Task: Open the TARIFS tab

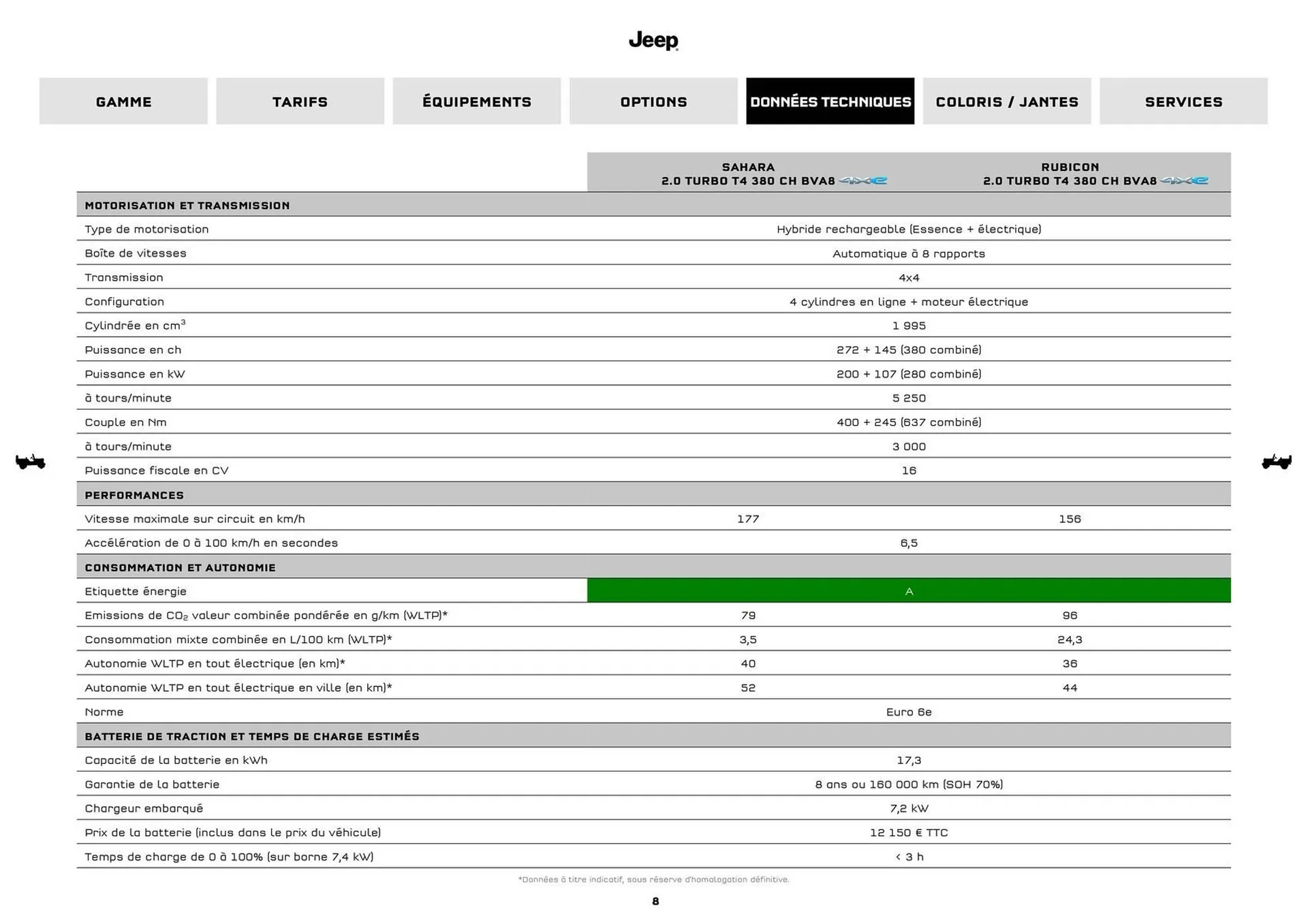Action: pyautogui.click(x=300, y=101)
